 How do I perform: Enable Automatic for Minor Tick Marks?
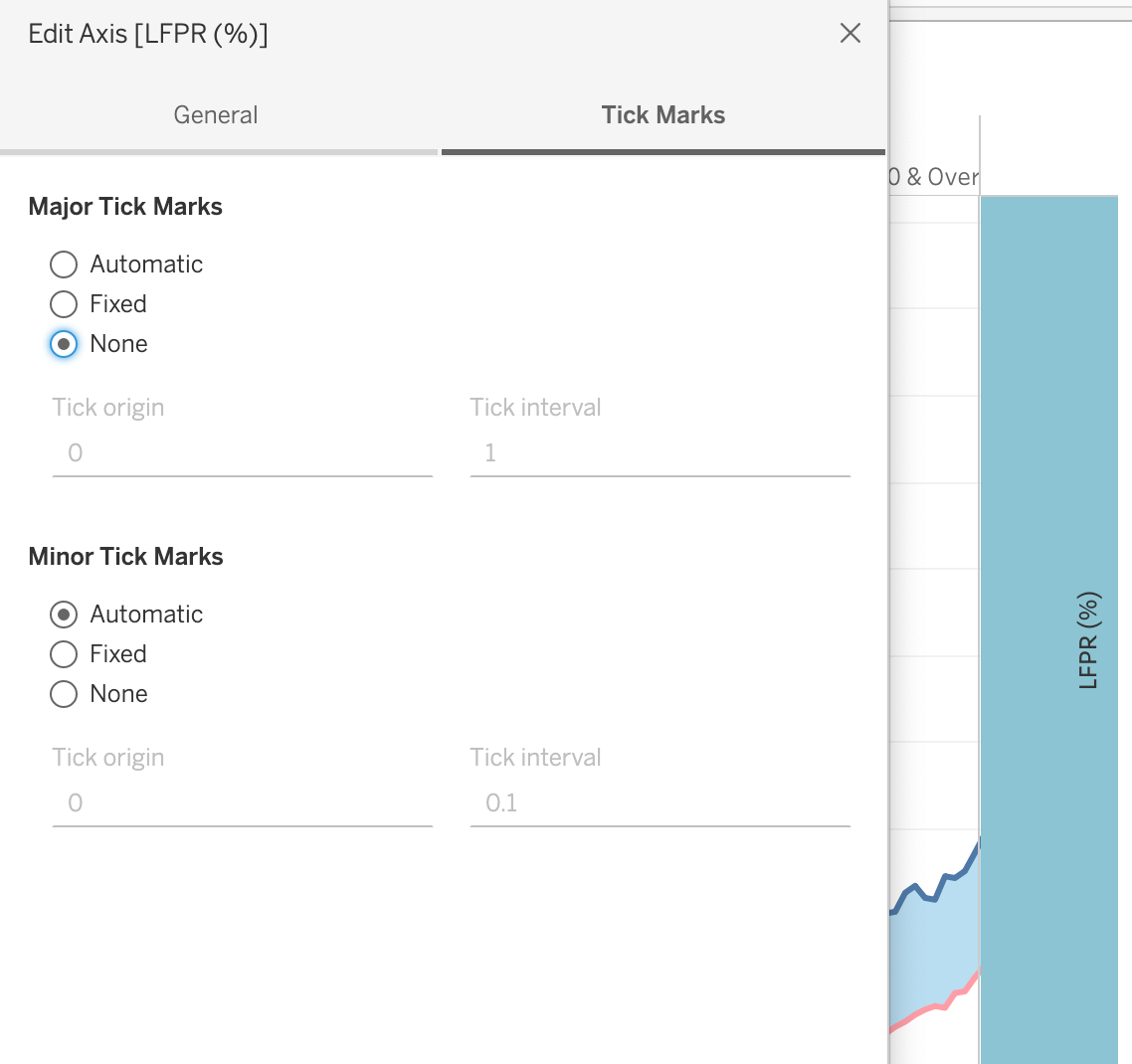pyautogui.click(x=64, y=615)
